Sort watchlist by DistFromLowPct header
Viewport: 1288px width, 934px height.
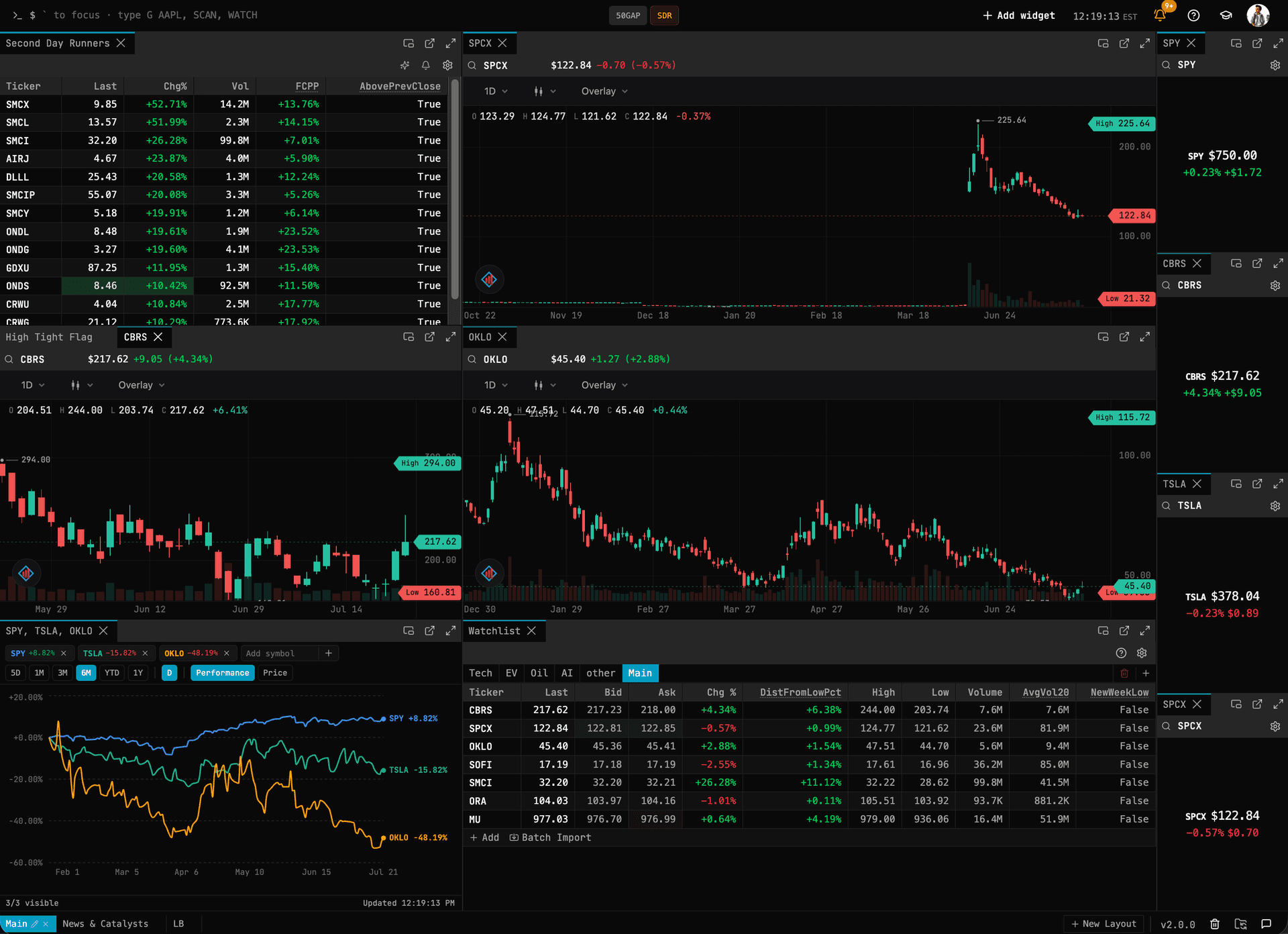click(x=800, y=692)
